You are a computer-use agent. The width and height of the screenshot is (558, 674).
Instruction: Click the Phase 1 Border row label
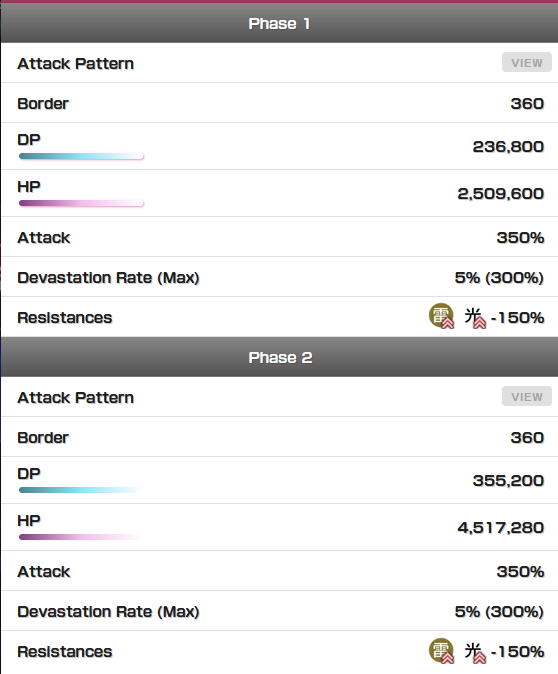[x=43, y=104]
